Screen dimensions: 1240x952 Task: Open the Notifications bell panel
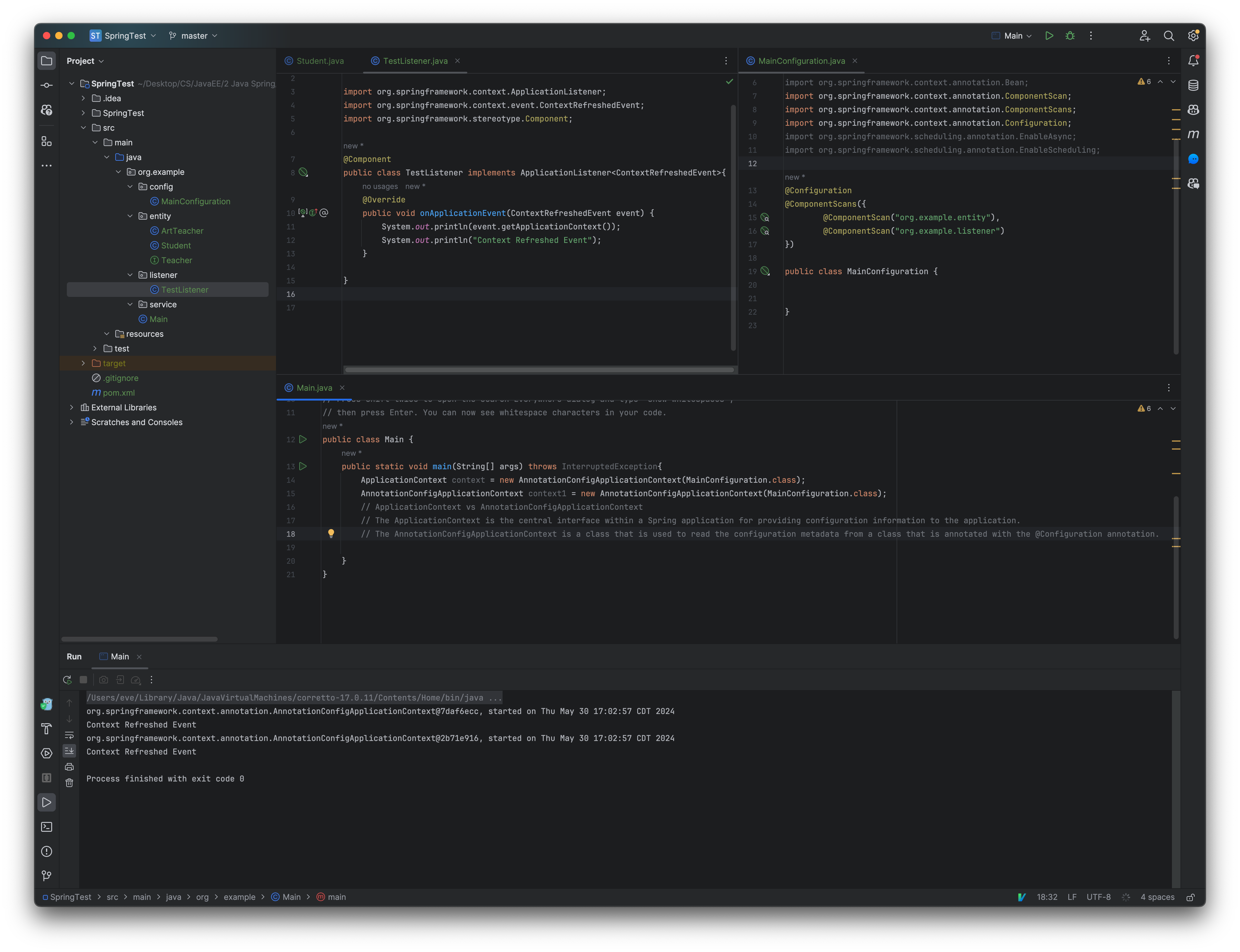tap(1194, 61)
